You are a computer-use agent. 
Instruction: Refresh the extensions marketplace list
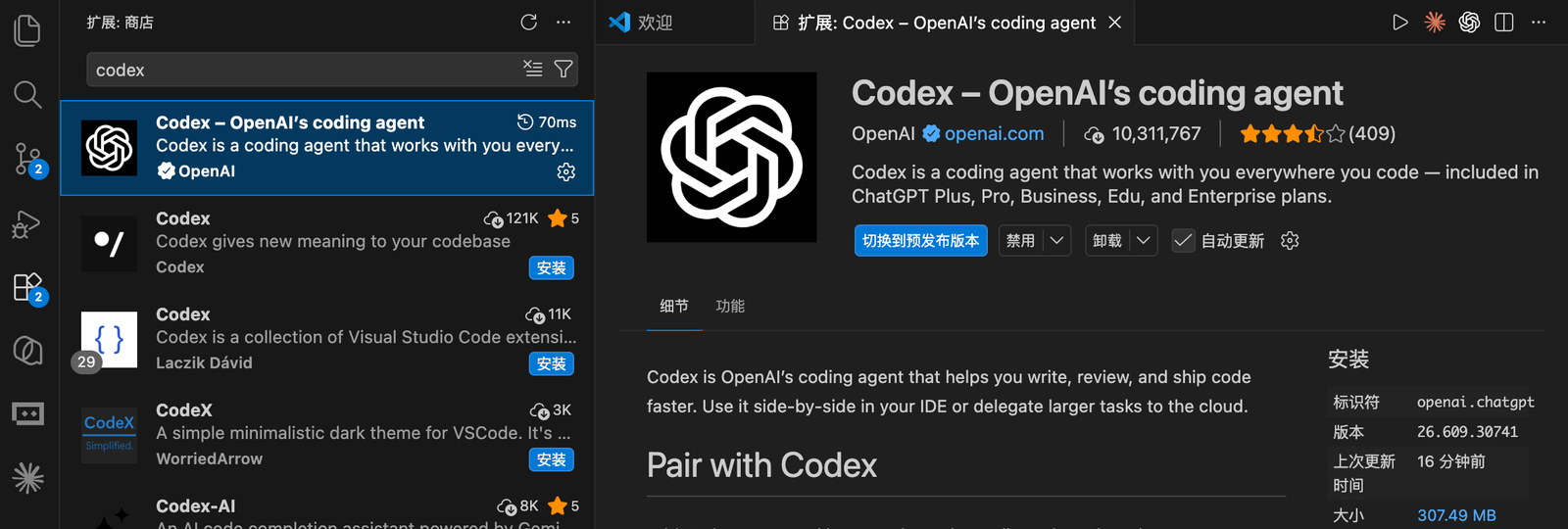pyautogui.click(x=529, y=22)
